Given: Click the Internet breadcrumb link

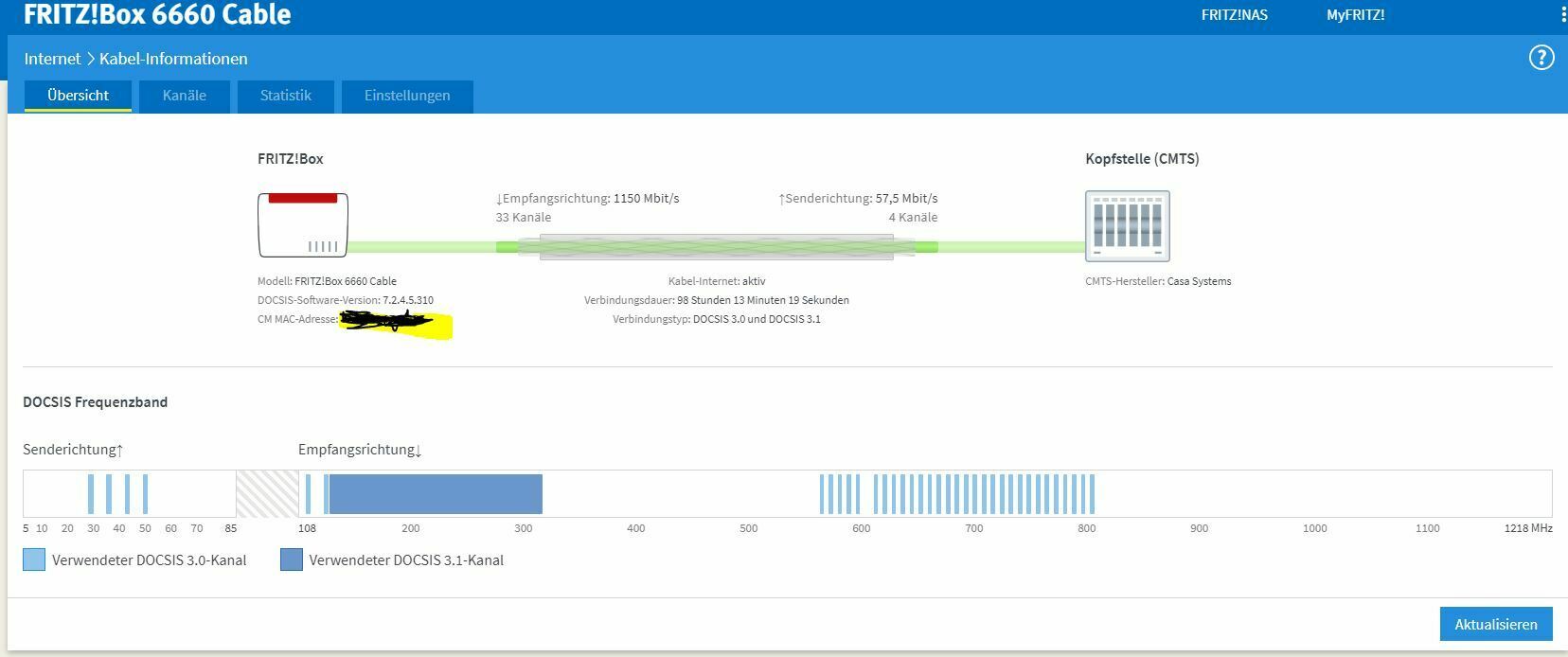Looking at the screenshot, I should pos(52,59).
